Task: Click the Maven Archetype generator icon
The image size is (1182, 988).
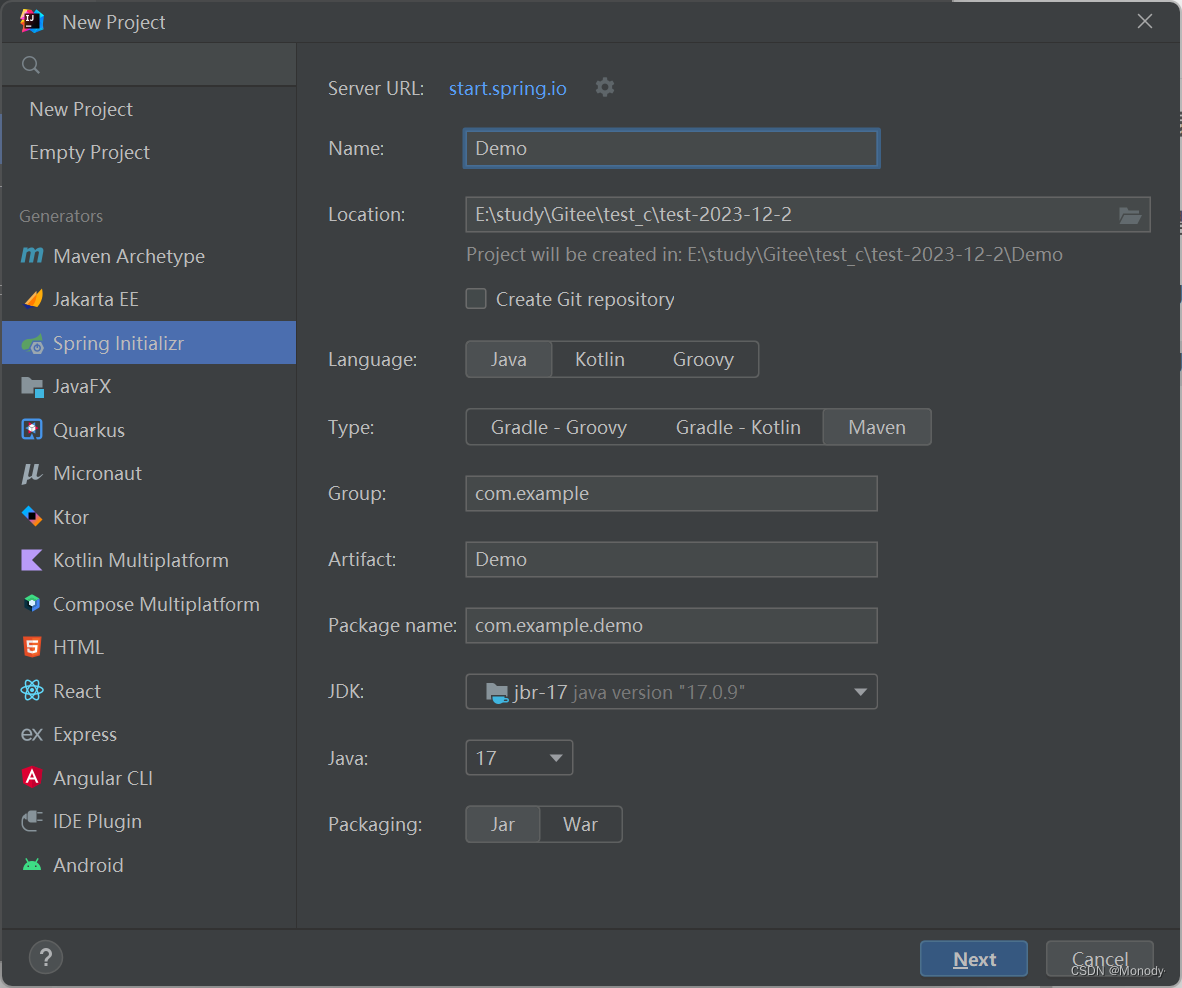Action: 32,255
